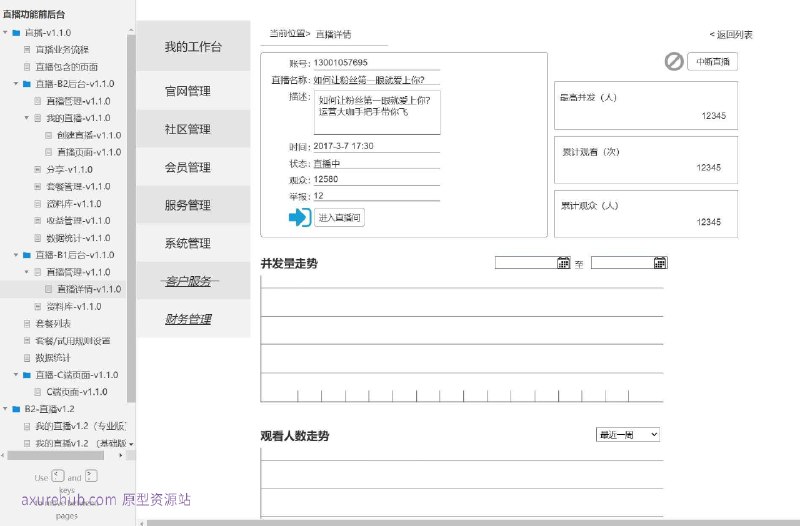Click the page icon of 直播业务流程
Screen dimensions: 800x526
coord(27,49)
